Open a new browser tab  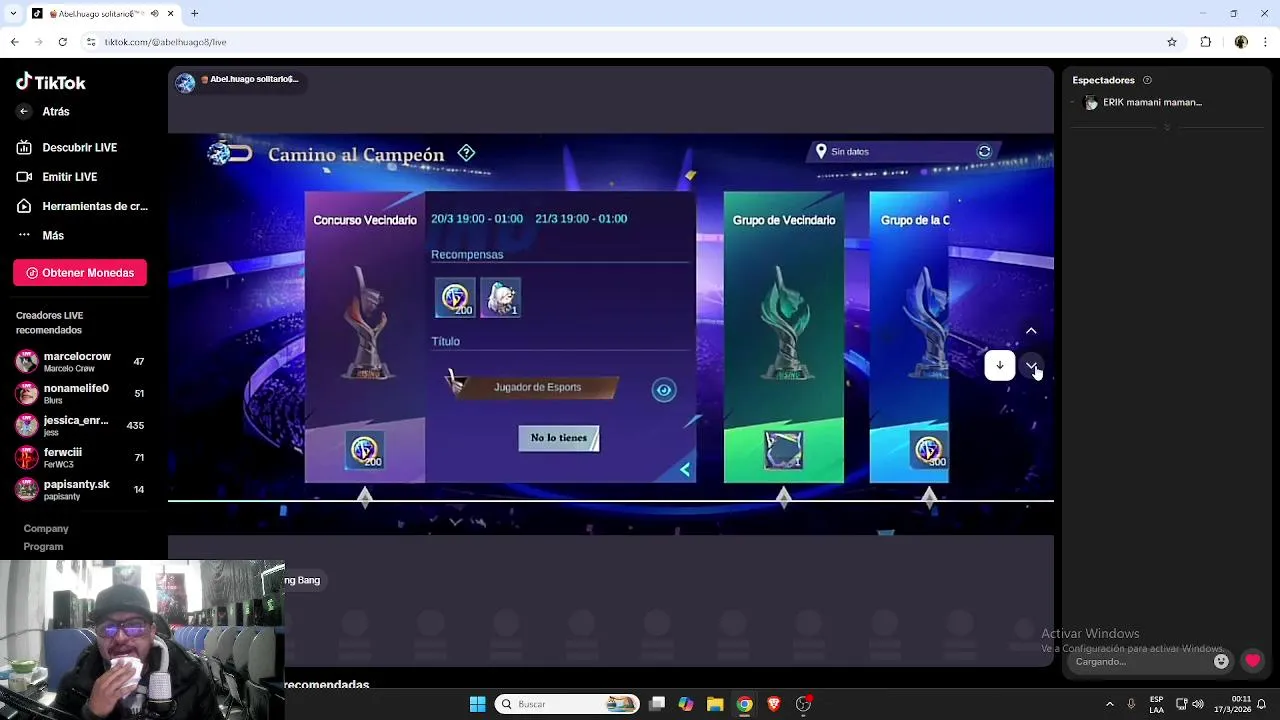tap(195, 14)
